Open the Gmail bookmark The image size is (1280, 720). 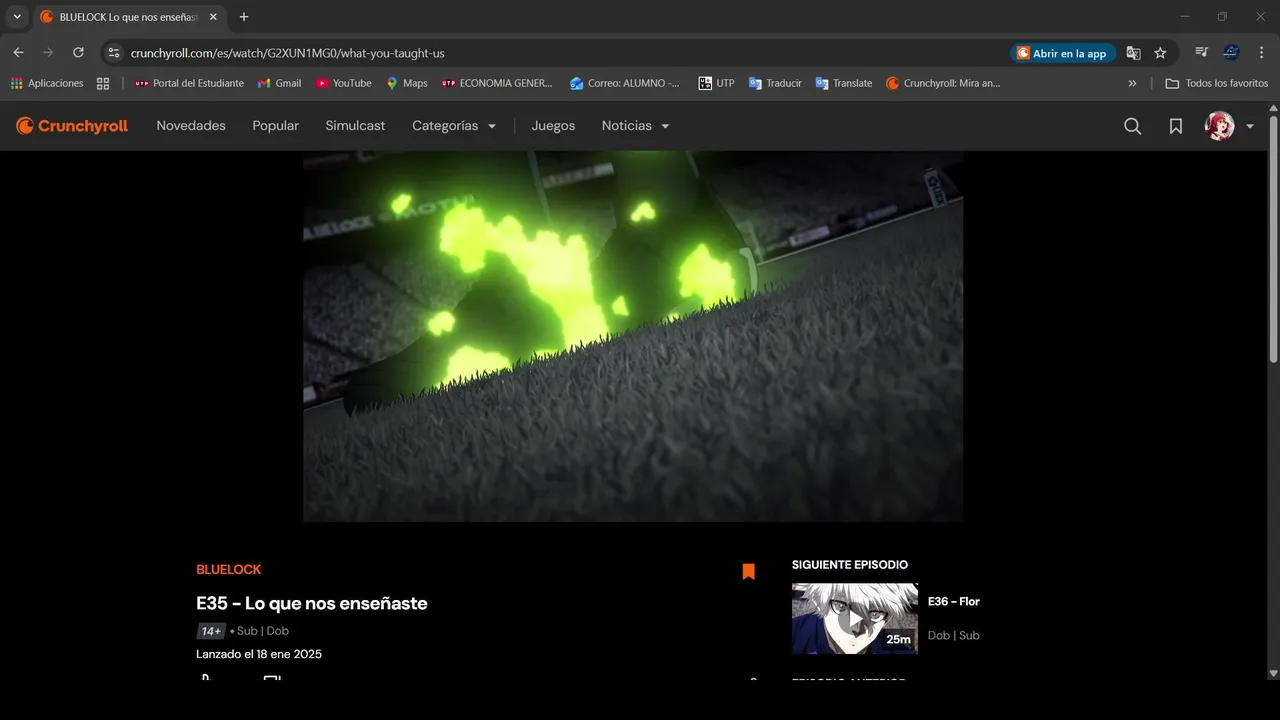(279, 83)
